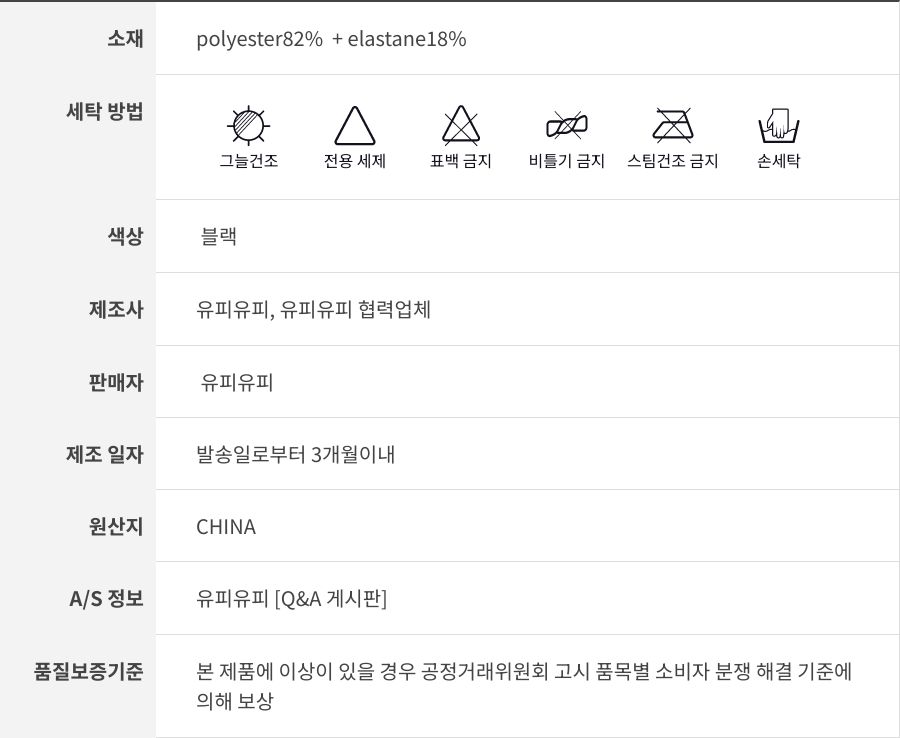The height and width of the screenshot is (738, 900).
Task: Click the 블랙 color value
Action: [x=219, y=237]
